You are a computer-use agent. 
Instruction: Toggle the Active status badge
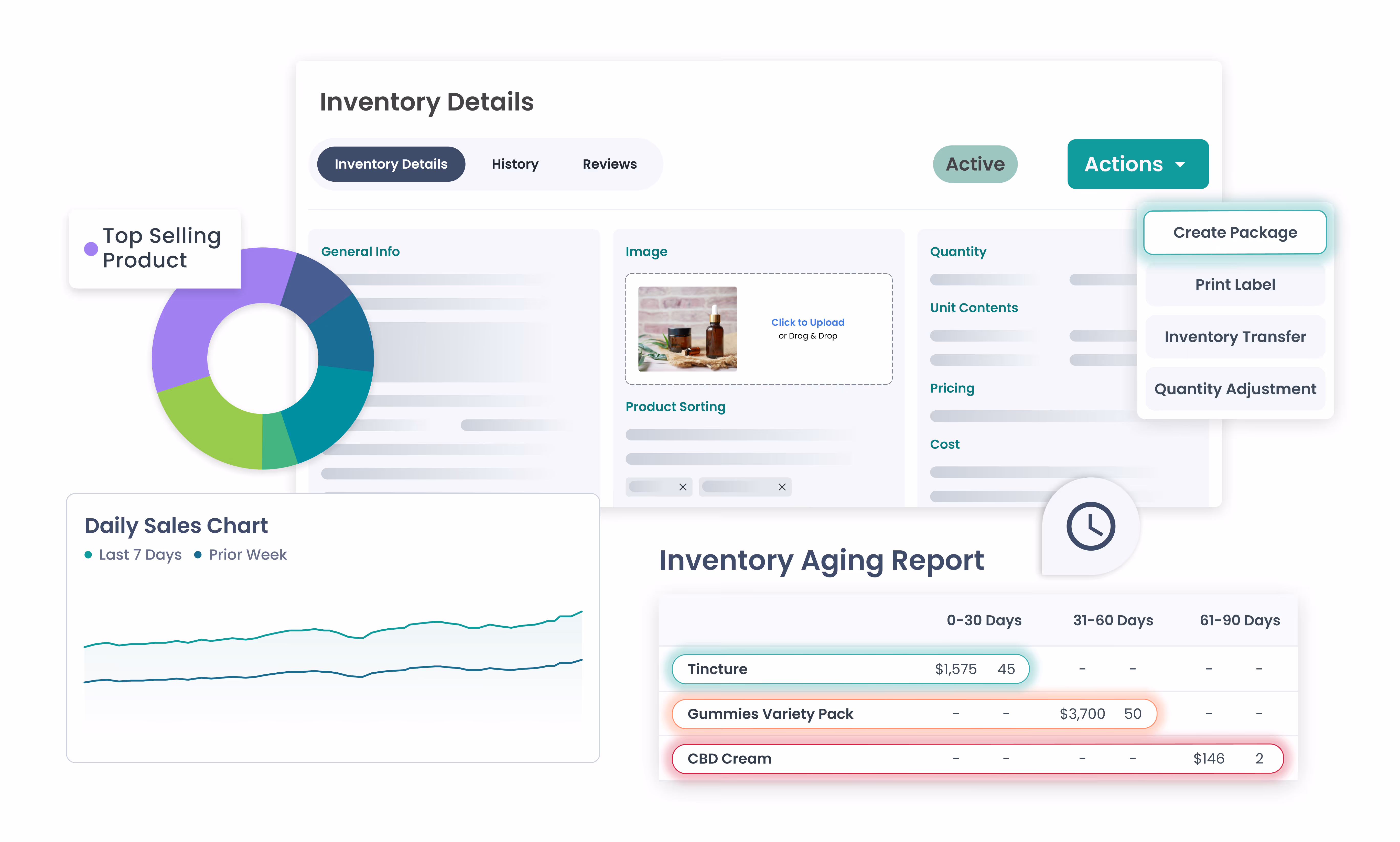[975, 164]
